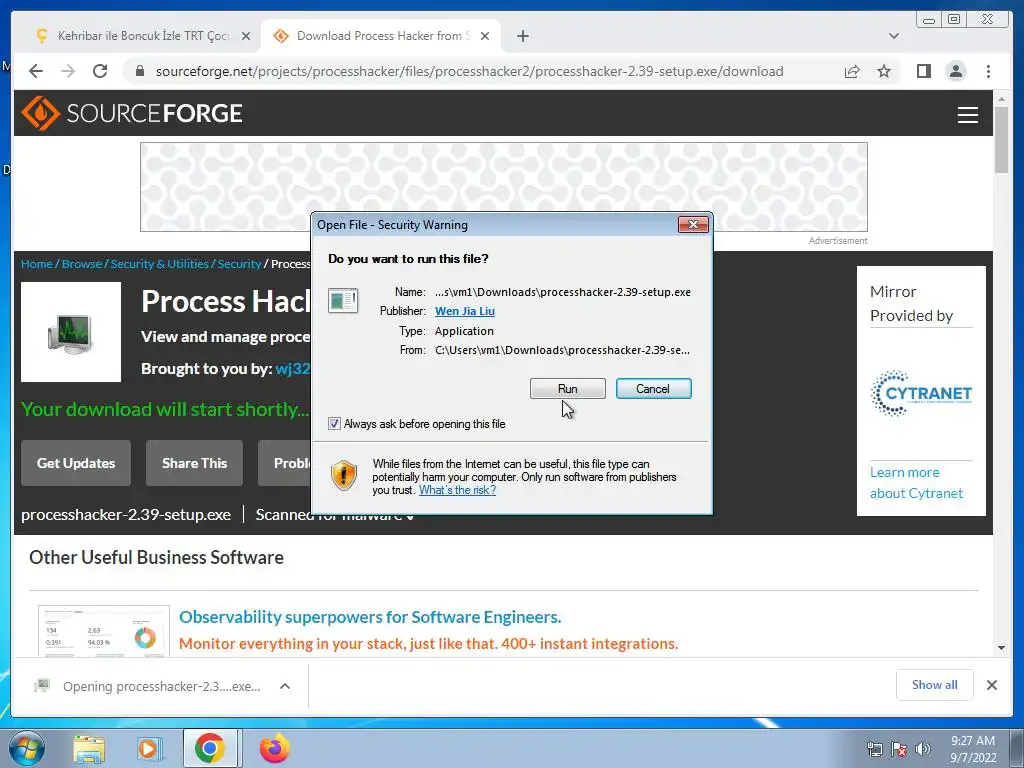
Task: Open the Wen Jia Liu publisher link
Action: [x=465, y=311]
